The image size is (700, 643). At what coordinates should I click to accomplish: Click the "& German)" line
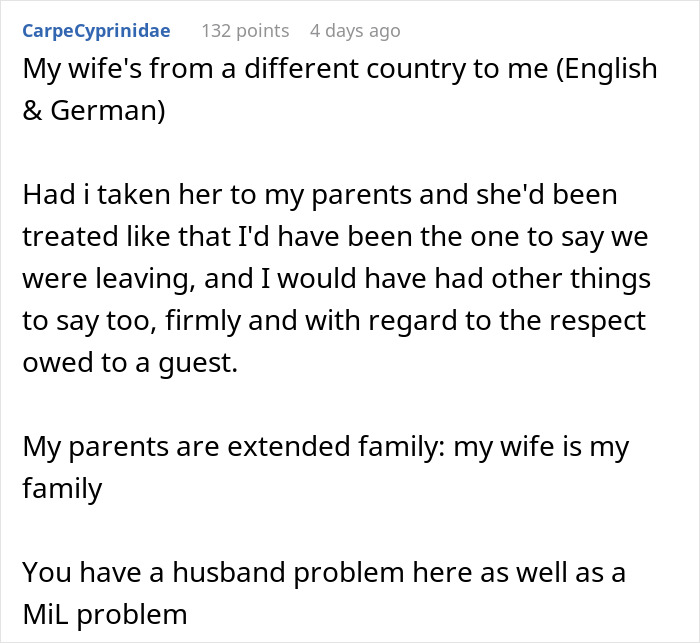tap(94, 111)
